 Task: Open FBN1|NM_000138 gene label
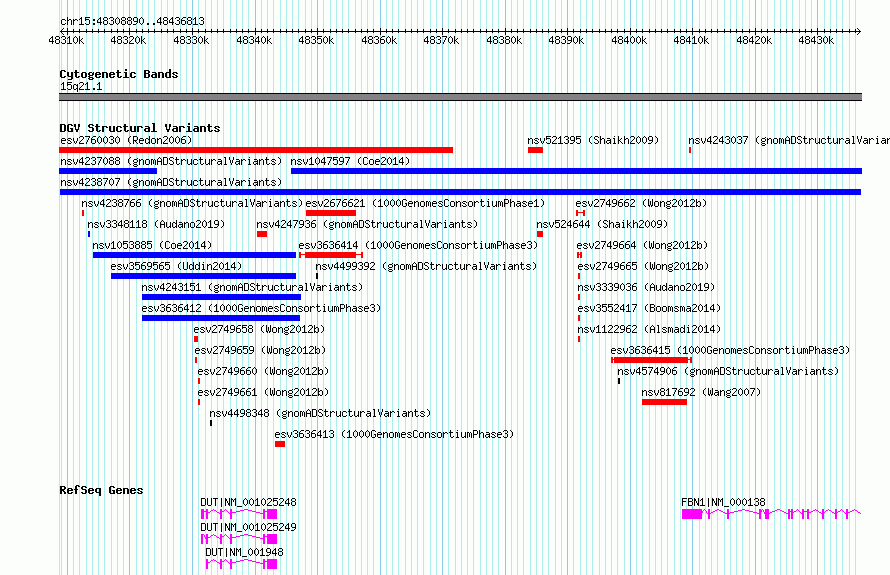723,502
